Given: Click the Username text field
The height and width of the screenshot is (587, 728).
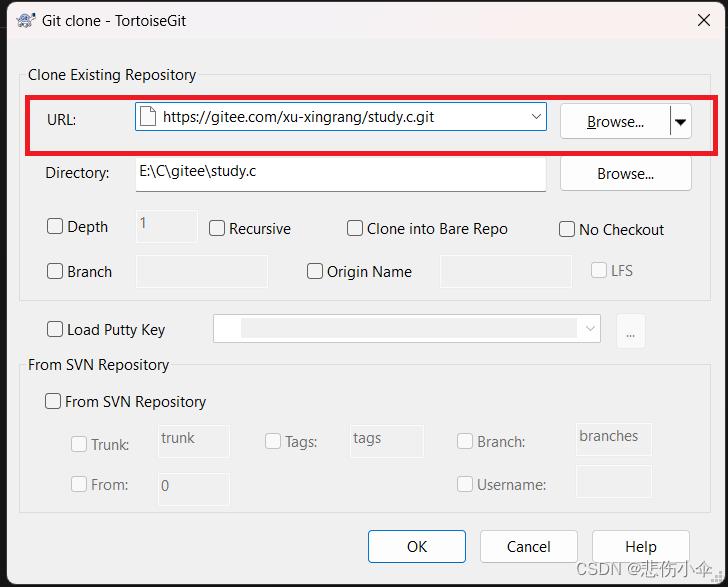Looking at the screenshot, I should pyautogui.click(x=614, y=482).
